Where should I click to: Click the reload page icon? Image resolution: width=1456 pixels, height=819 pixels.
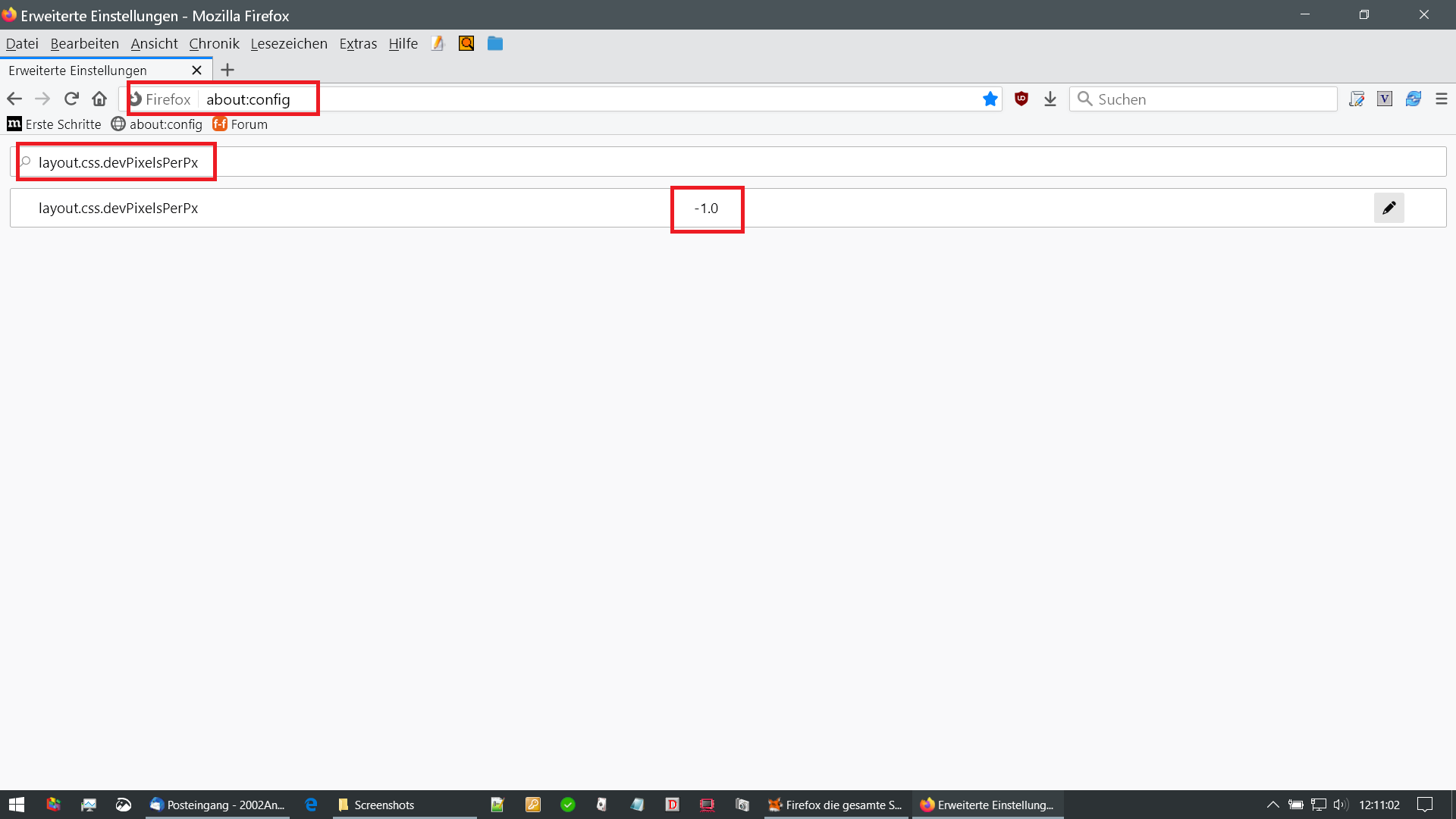71,99
